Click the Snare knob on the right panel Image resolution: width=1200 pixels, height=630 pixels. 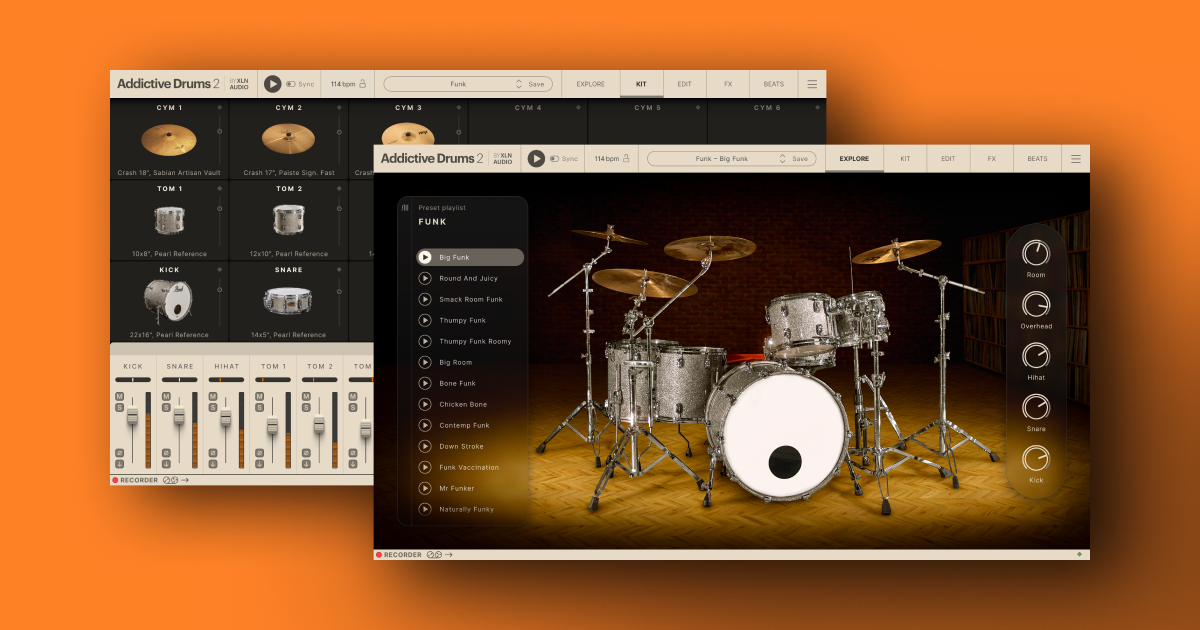[x=1036, y=407]
